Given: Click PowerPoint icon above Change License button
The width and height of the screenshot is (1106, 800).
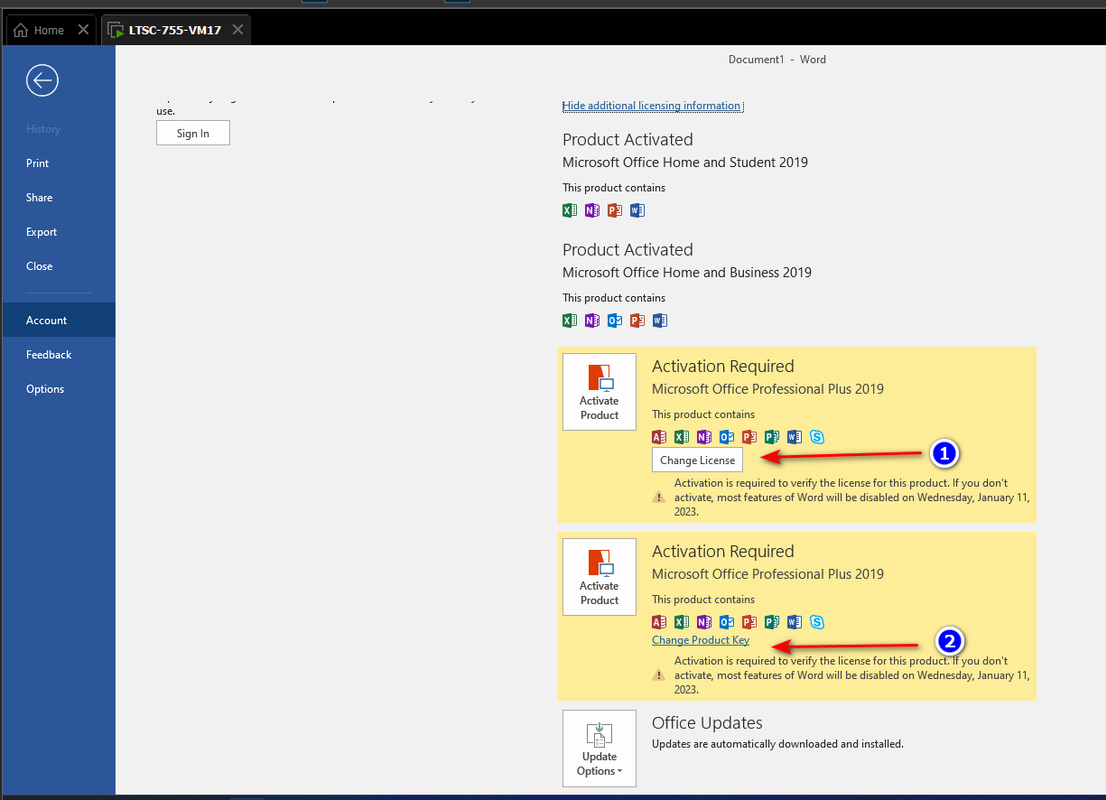Looking at the screenshot, I should (x=749, y=437).
